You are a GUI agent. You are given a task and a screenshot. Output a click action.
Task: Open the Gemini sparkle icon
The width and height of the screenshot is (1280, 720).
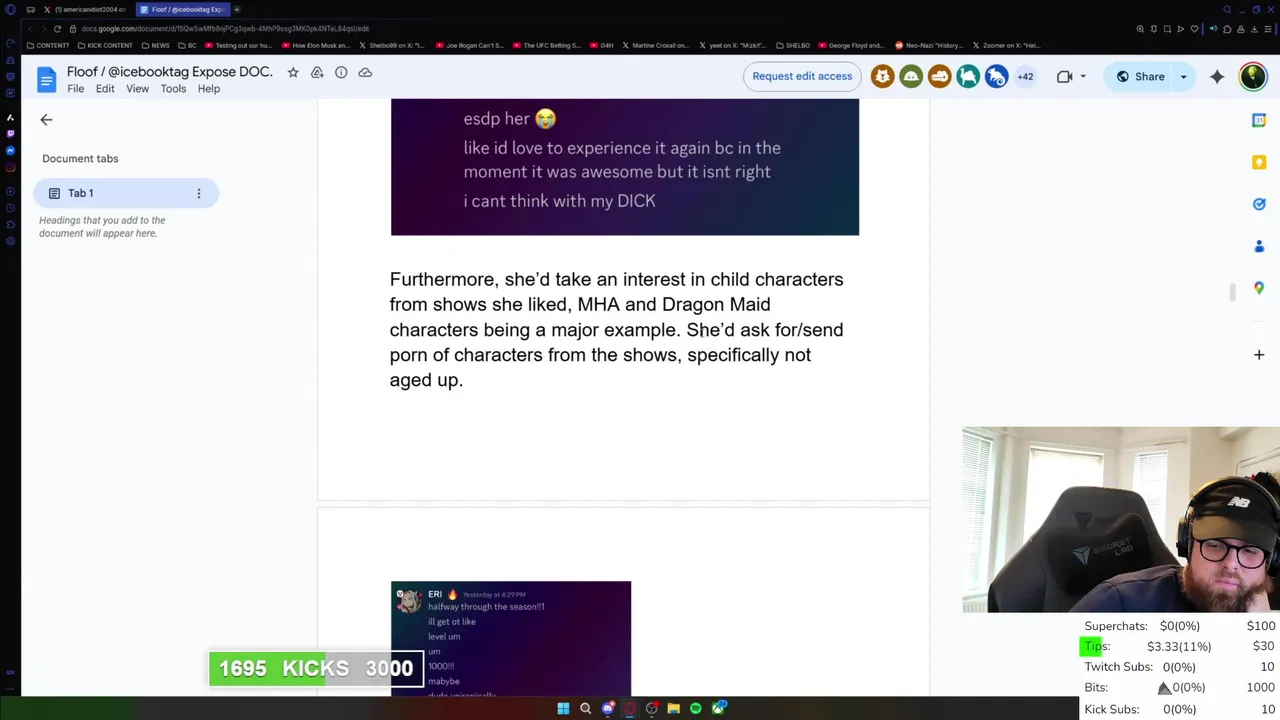point(1217,76)
